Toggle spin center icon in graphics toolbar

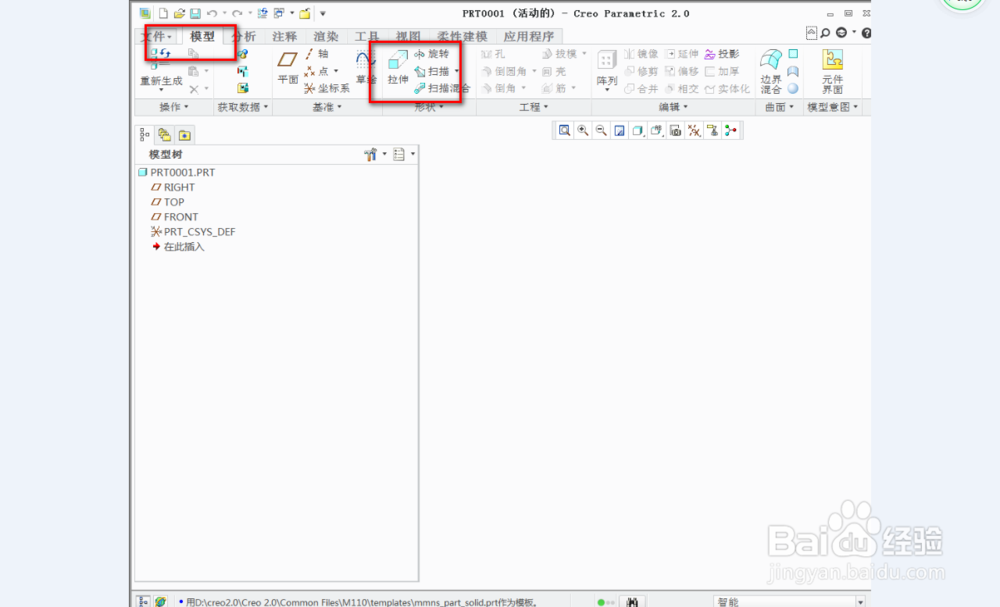click(x=731, y=131)
